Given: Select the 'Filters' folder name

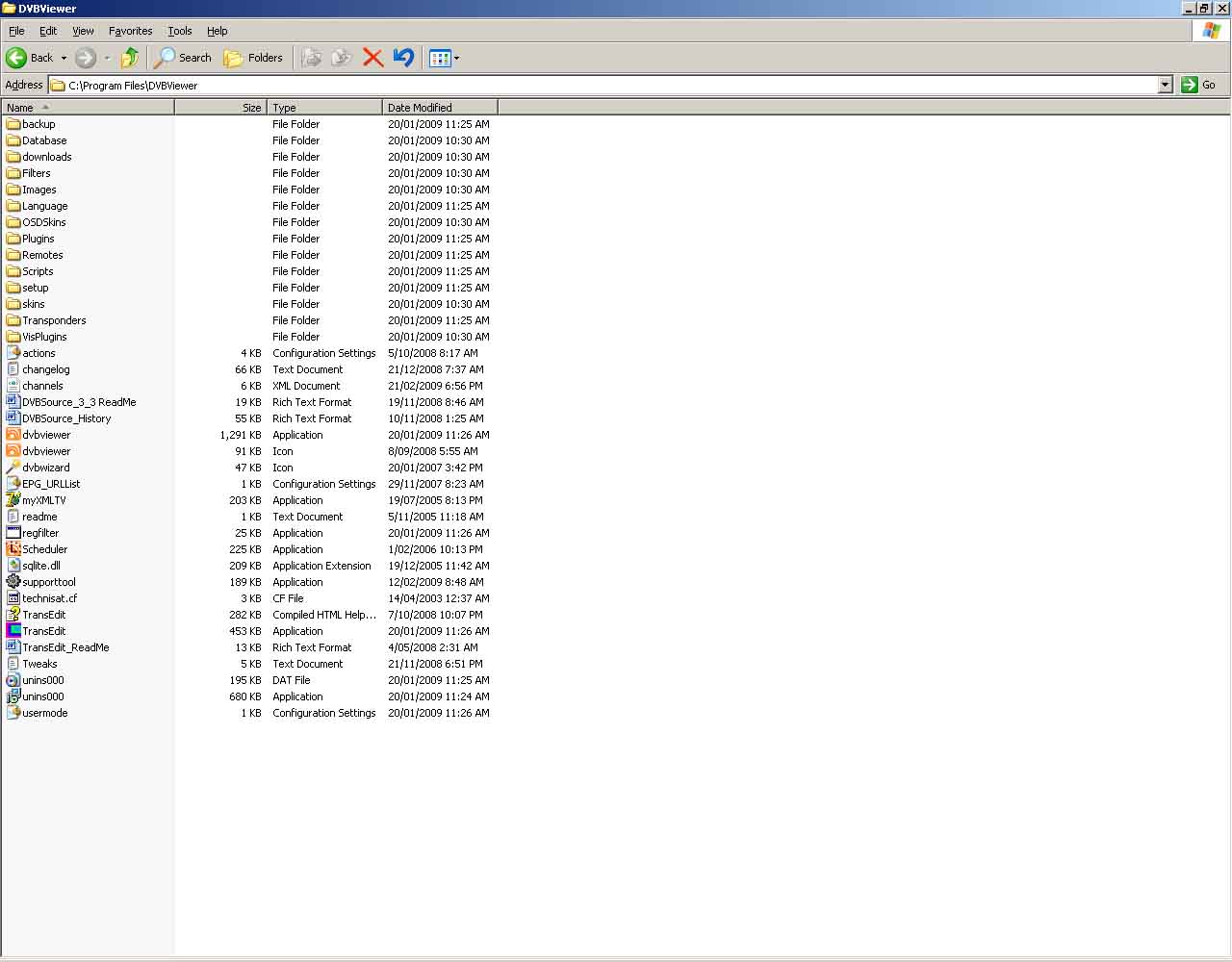Looking at the screenshot, I should pyautogui.click(x=37, y=173).
